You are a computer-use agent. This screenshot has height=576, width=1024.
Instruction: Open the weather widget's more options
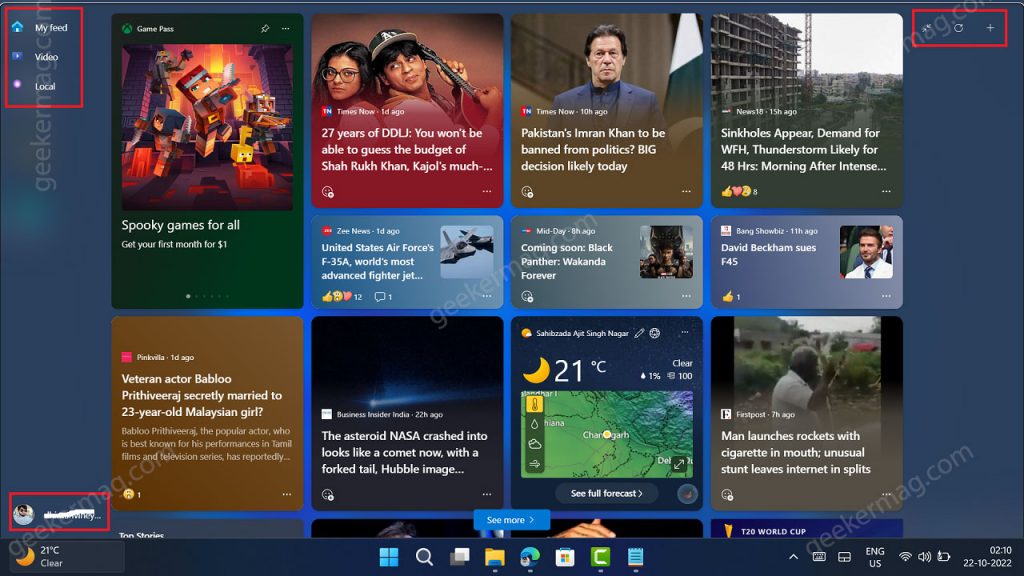(684, 332)
